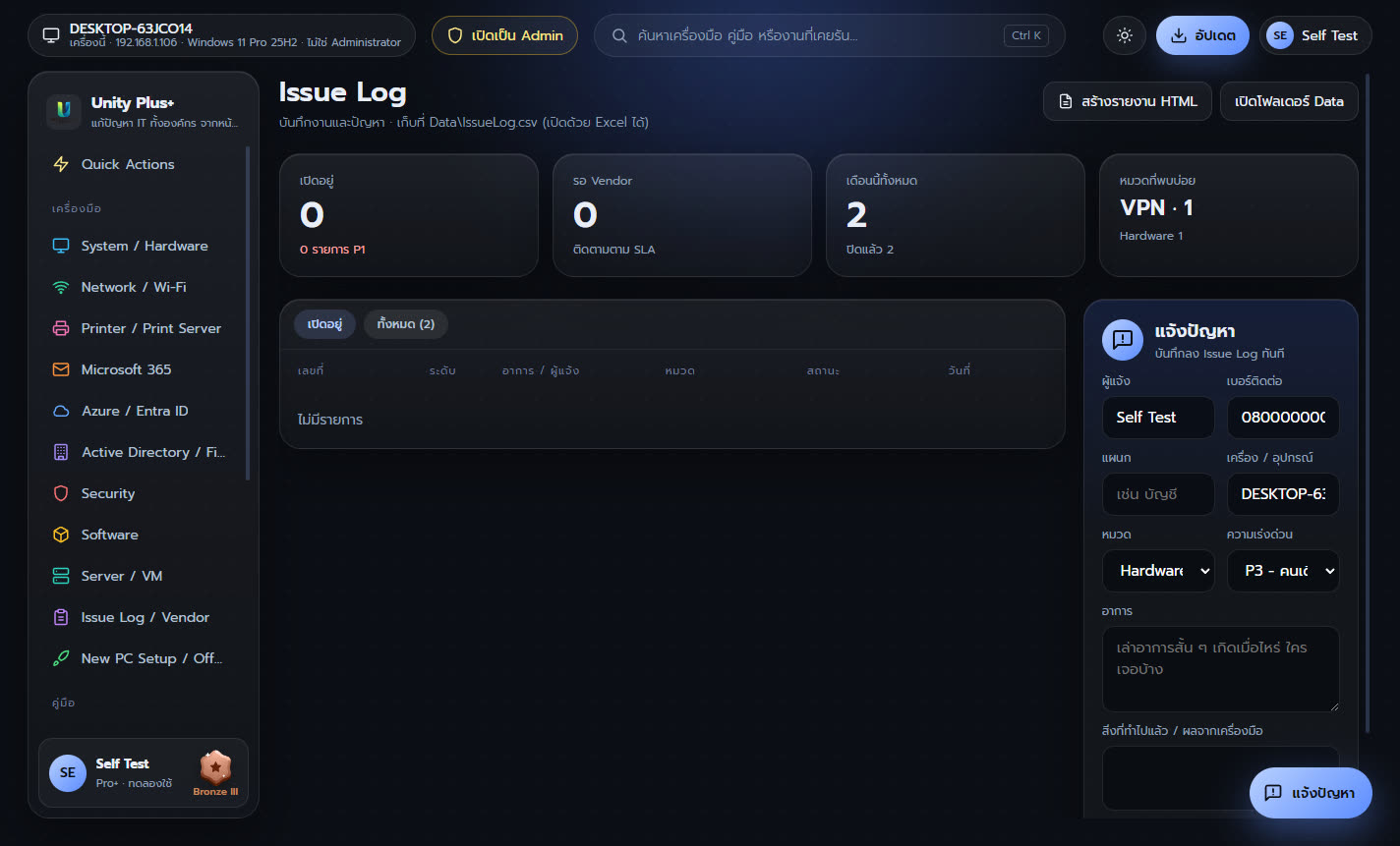Viewport: 1400px width, 846px height.
Task: Click the ผู้แจ้ง field with Self Test
Action: (x=1158, y=418)
